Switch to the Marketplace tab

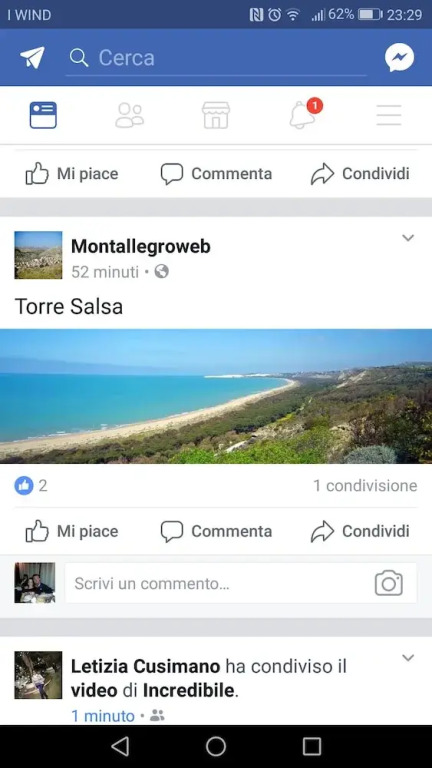pos(216,115)
